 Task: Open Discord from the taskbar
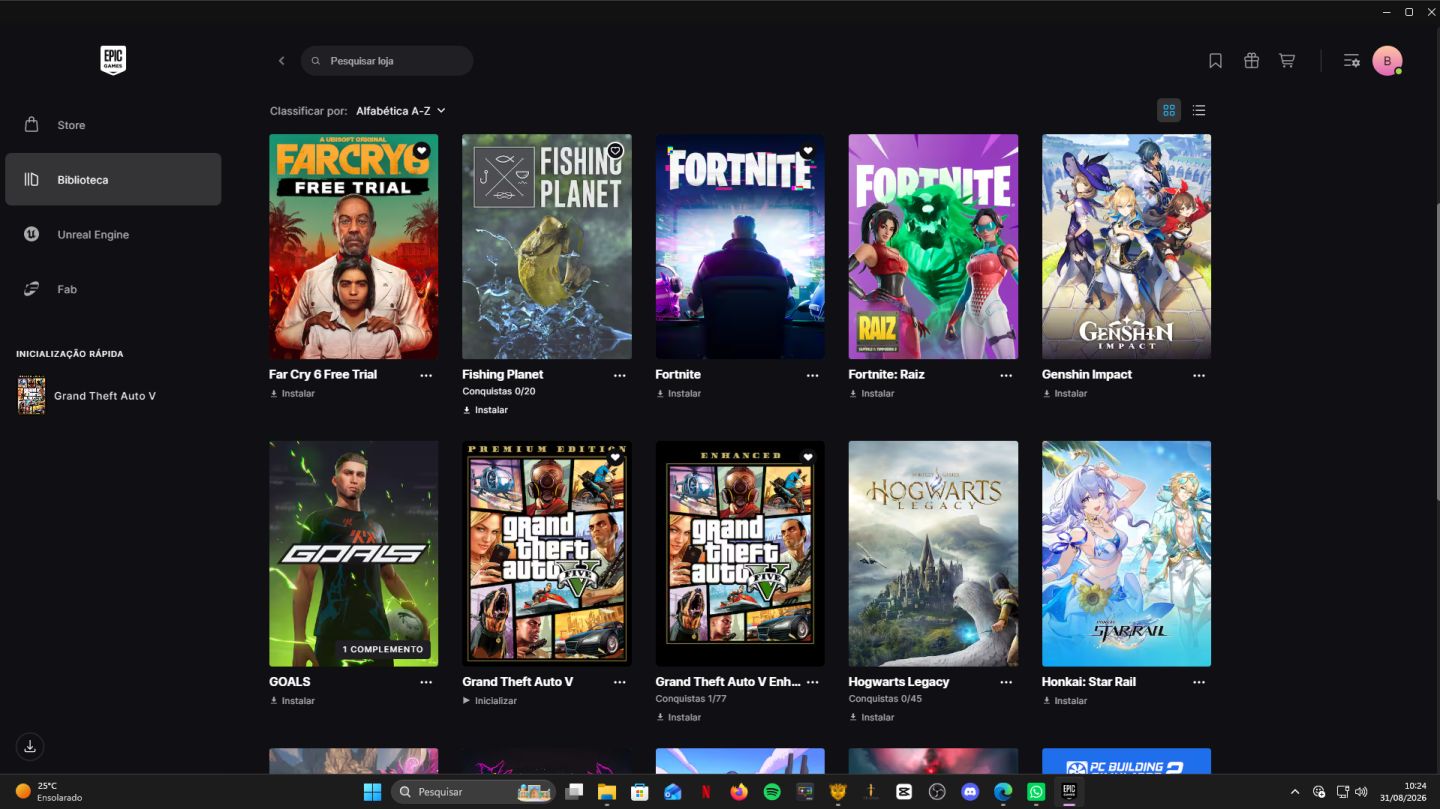970,791
